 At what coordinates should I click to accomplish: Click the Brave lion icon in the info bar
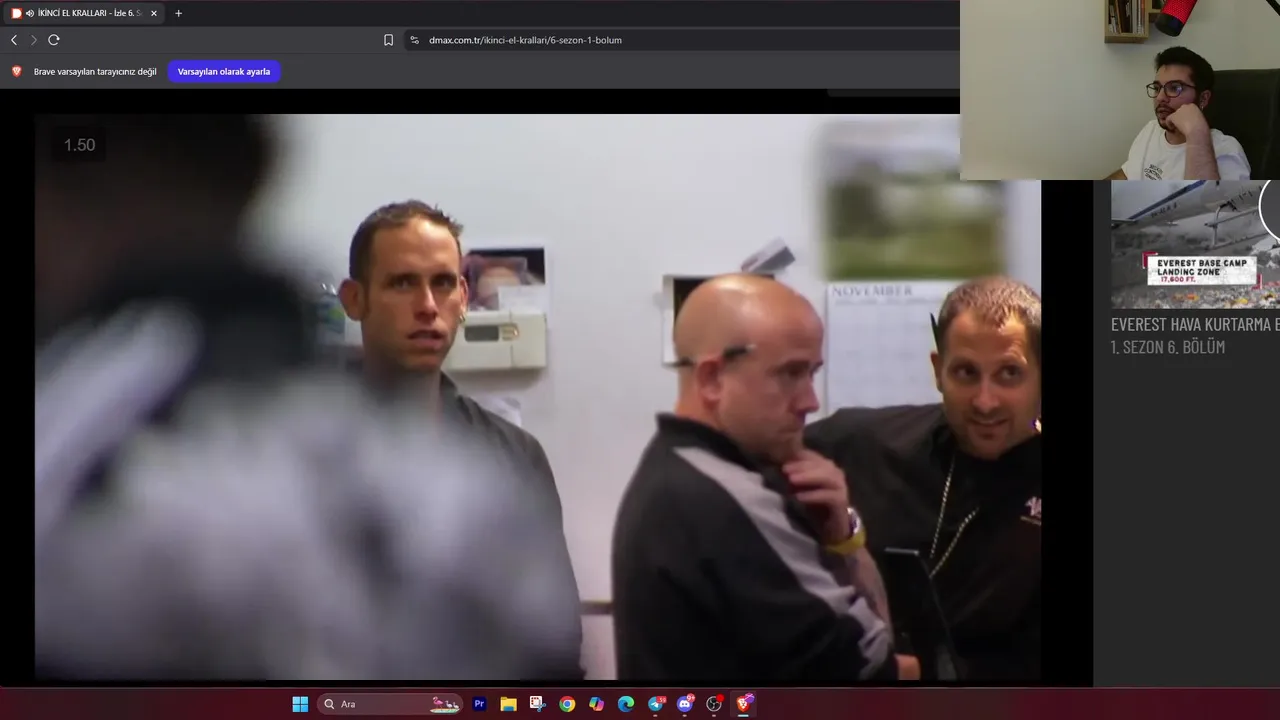(x=16, y=71)
